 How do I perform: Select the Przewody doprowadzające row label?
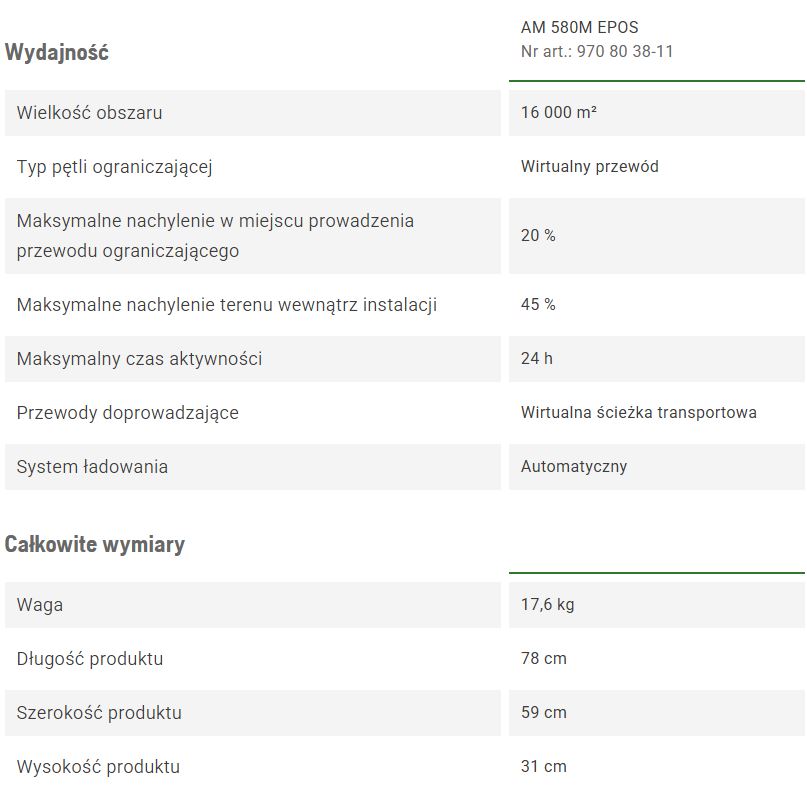pyautogui.click(x=127, y=413)
